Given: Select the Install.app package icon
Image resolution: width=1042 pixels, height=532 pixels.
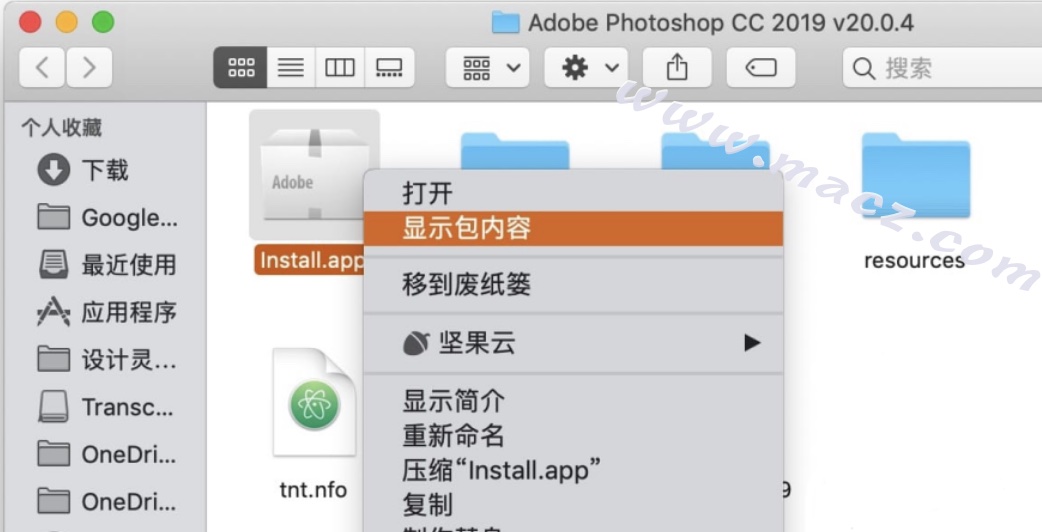Looking at the screenshot, I should pyautogui.click(x=314, y=174).
